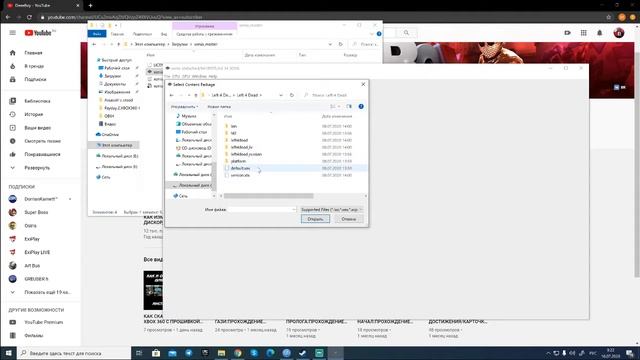The image size is (640, 360).
Task: Open the YouTube apps grid icon
Action: 584,33
